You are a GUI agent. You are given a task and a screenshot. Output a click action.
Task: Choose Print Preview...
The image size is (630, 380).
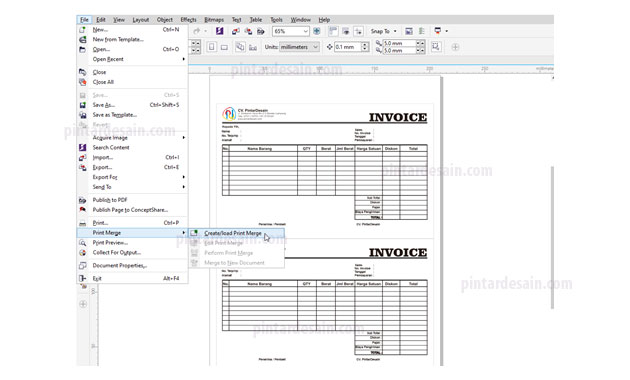click(132, 243)
